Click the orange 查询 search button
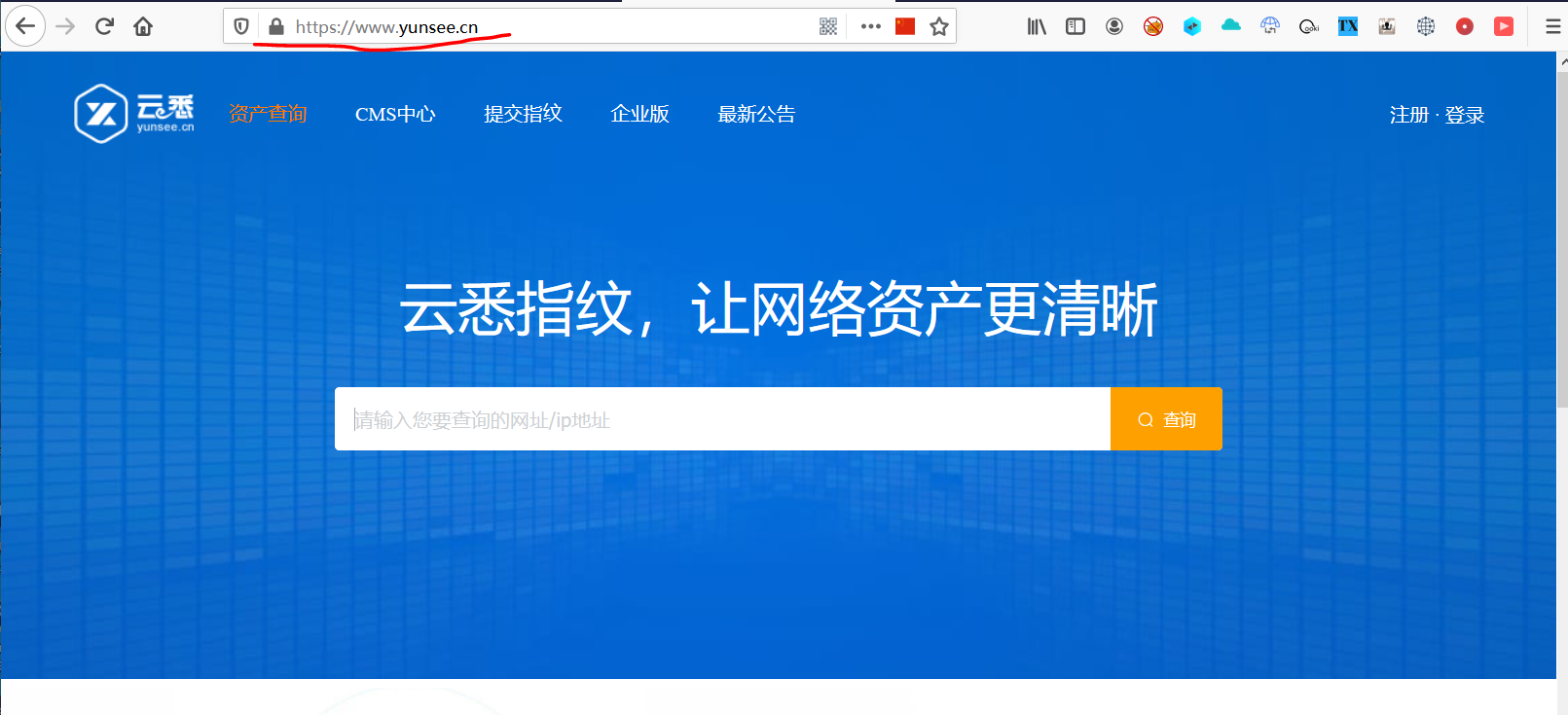Viewport: 1568px width, 715px height. (x=1166, y=419)
